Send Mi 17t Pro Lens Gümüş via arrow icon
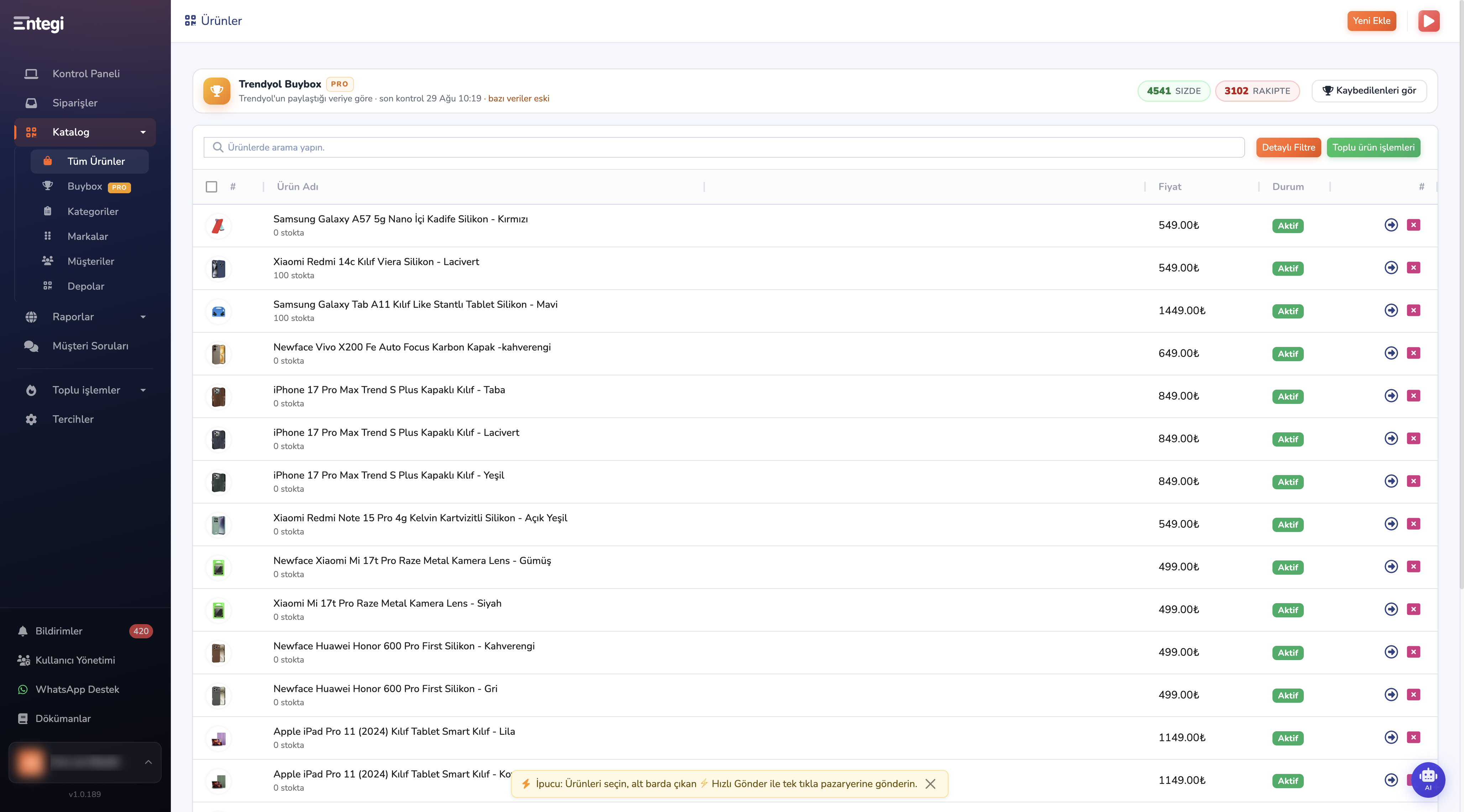 1391,566
